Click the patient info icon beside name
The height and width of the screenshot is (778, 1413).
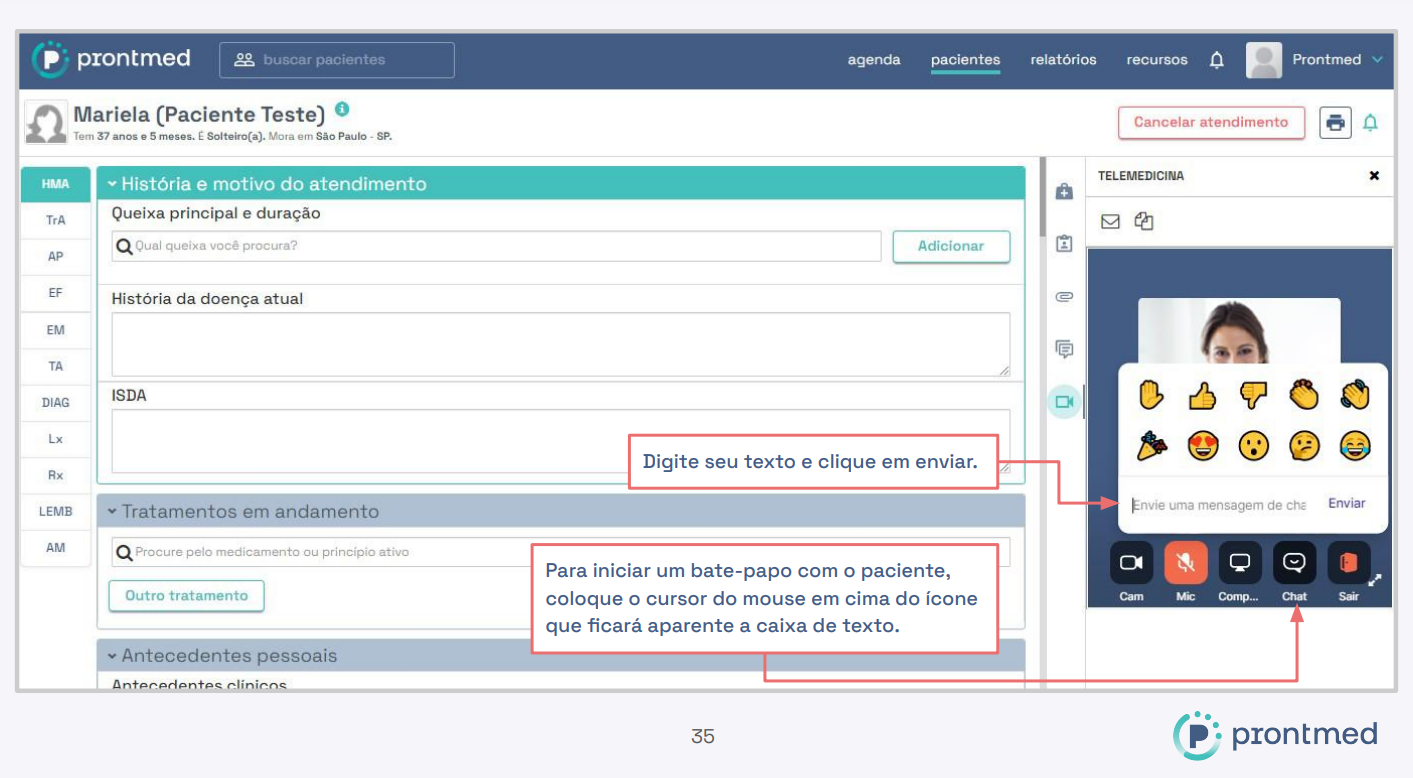point(342,109)
